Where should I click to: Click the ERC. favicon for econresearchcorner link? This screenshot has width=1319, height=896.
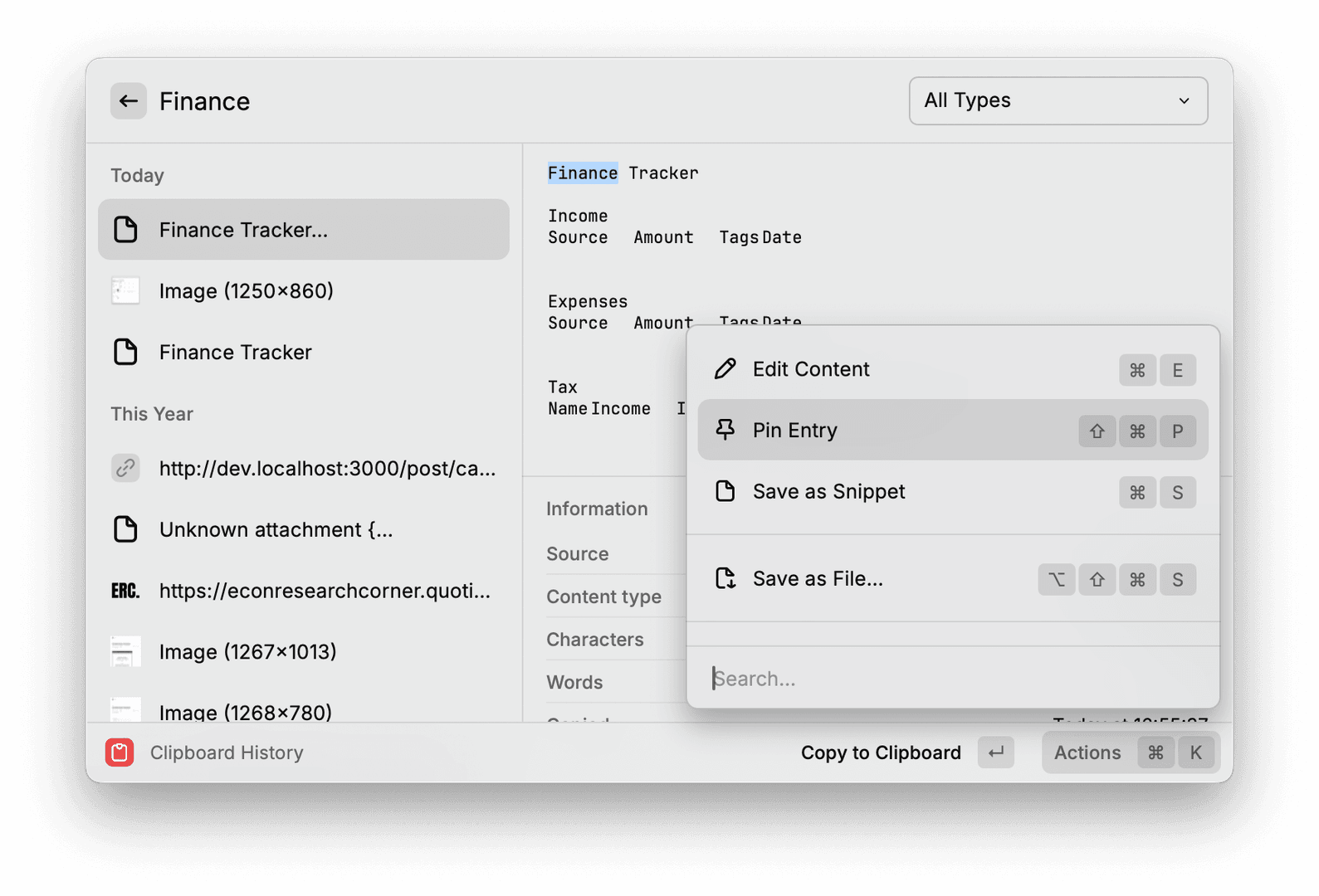(x=125, y=592)
